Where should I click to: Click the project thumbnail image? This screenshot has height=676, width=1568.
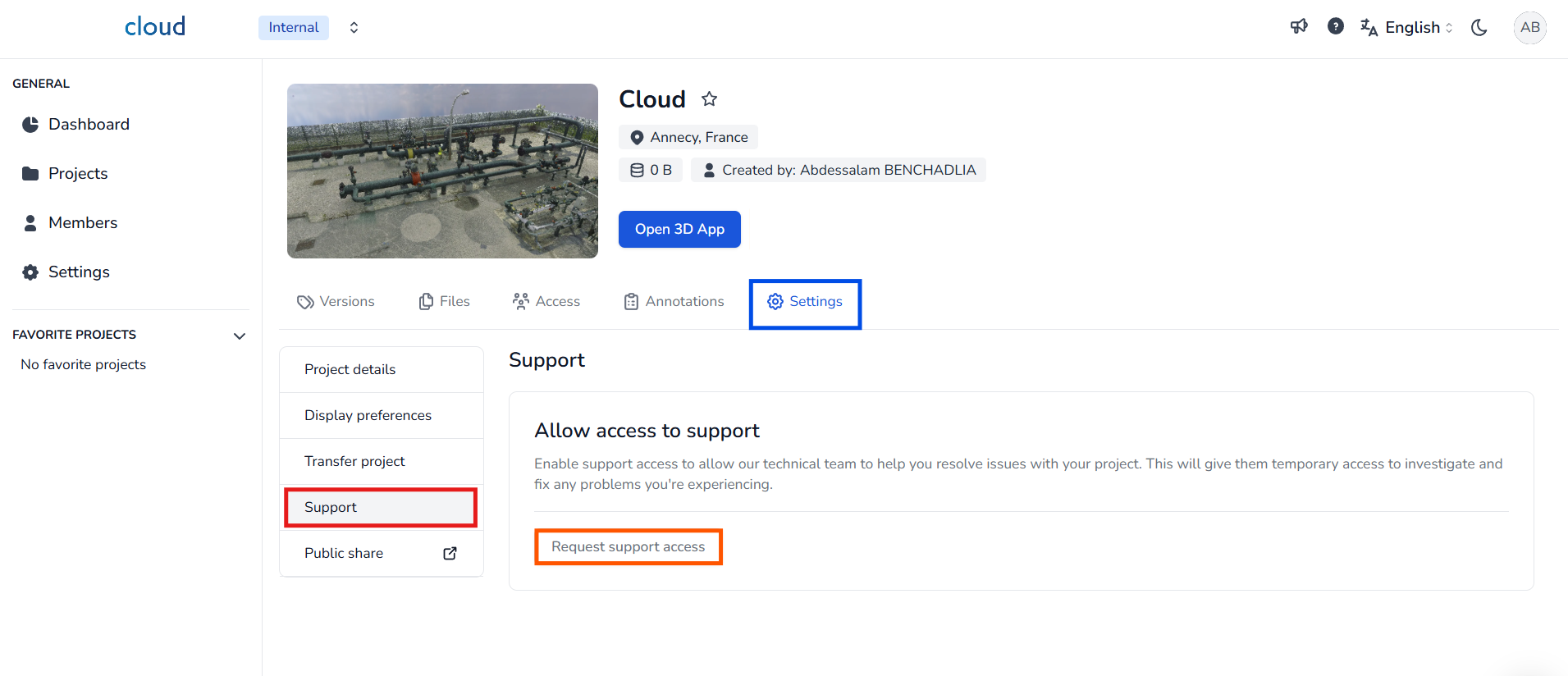(x=442, y=171)
